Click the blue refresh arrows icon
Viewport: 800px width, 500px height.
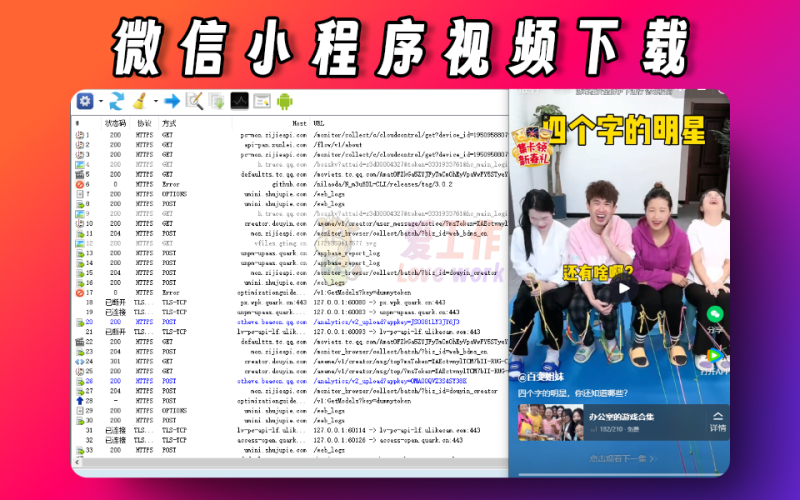[117, 101]
